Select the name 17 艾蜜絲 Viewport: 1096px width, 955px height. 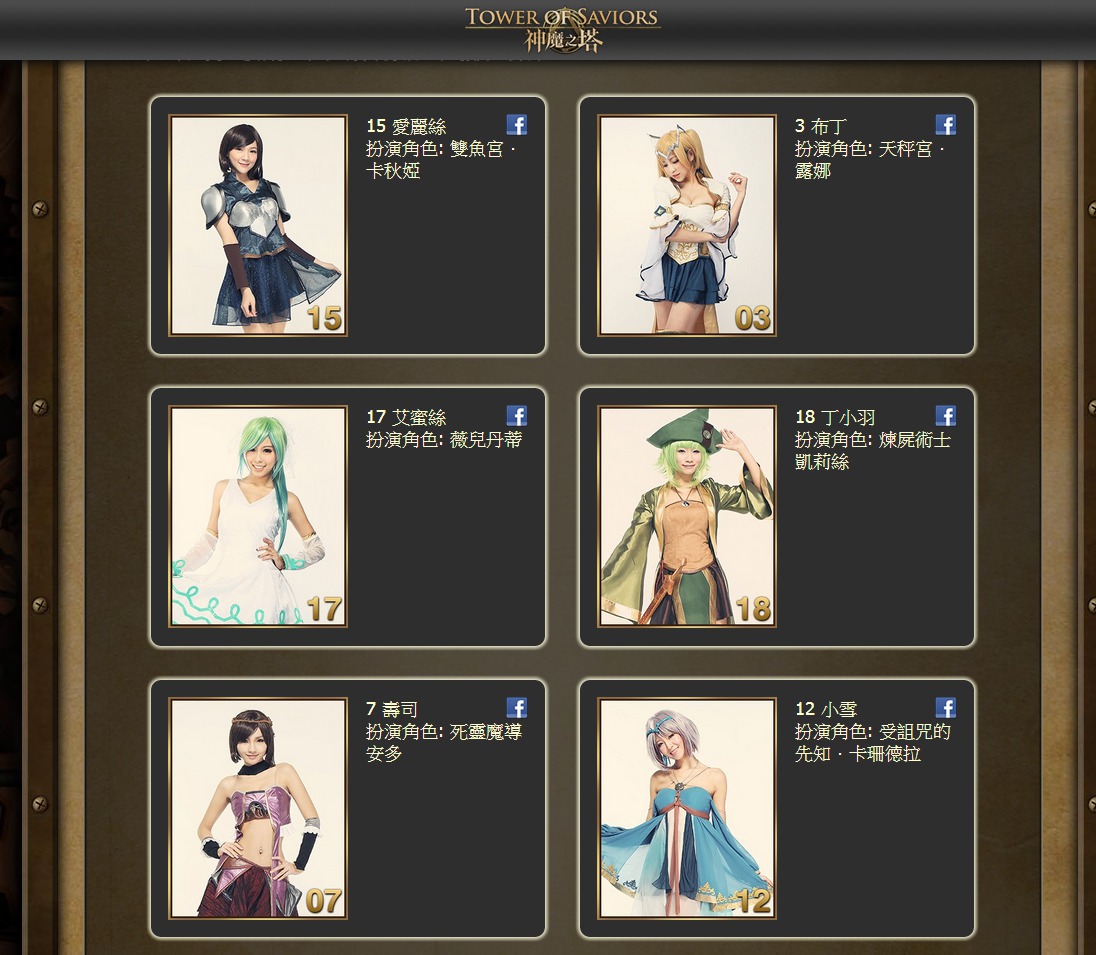(x=406, y=417)
